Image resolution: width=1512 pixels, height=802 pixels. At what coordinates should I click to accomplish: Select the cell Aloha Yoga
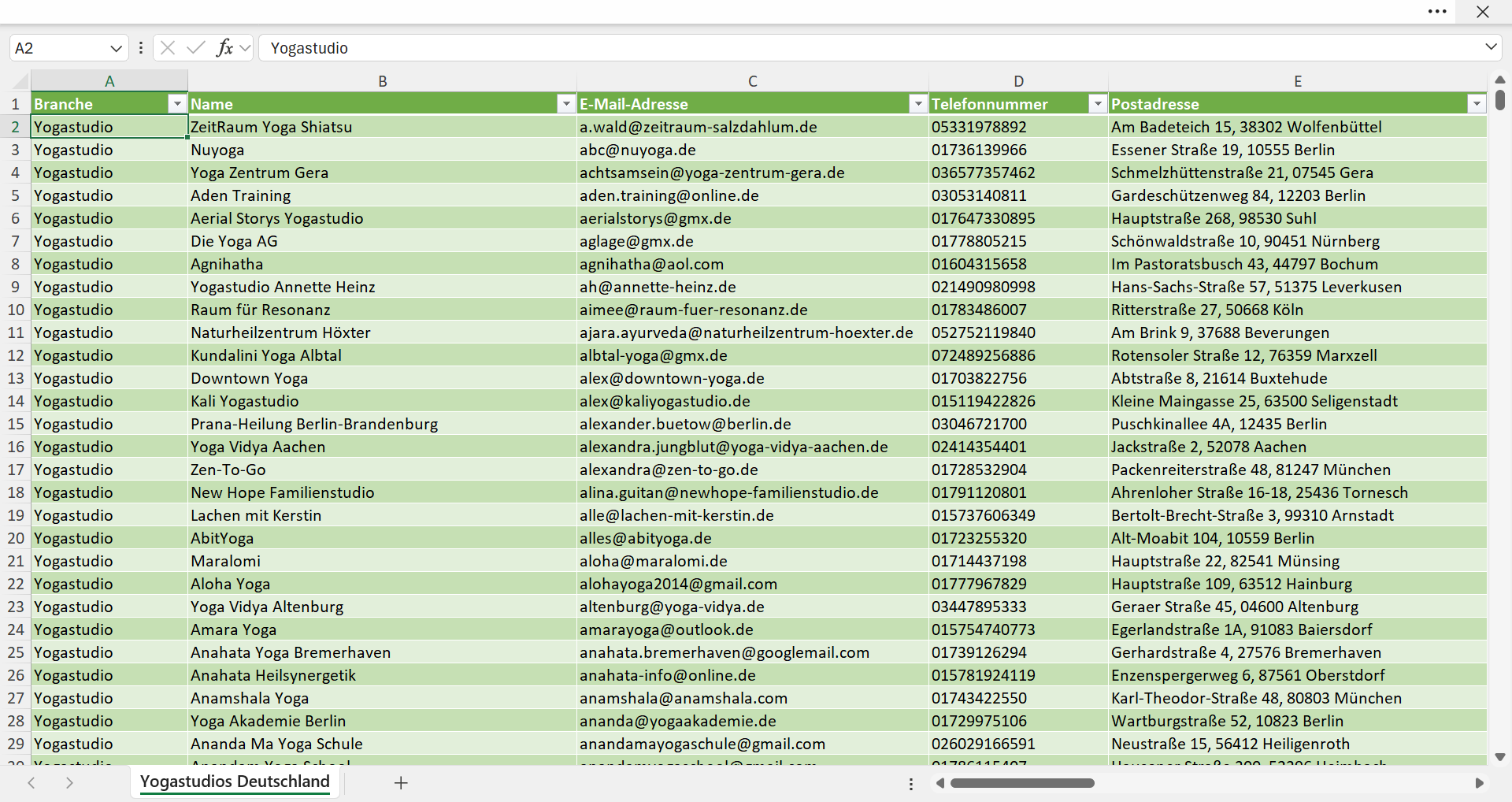pyautogui.click(x=383, y=584)
